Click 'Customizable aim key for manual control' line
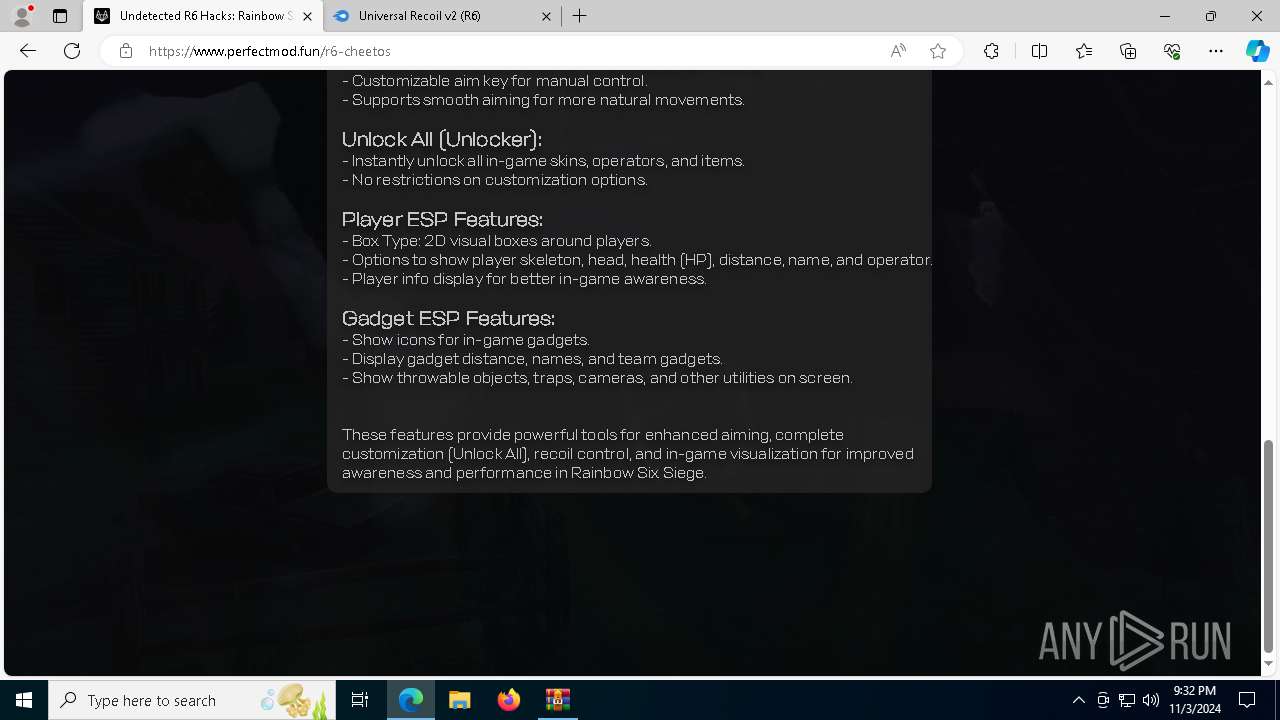Screen dimensions: 1280x720 click(494, 81)
